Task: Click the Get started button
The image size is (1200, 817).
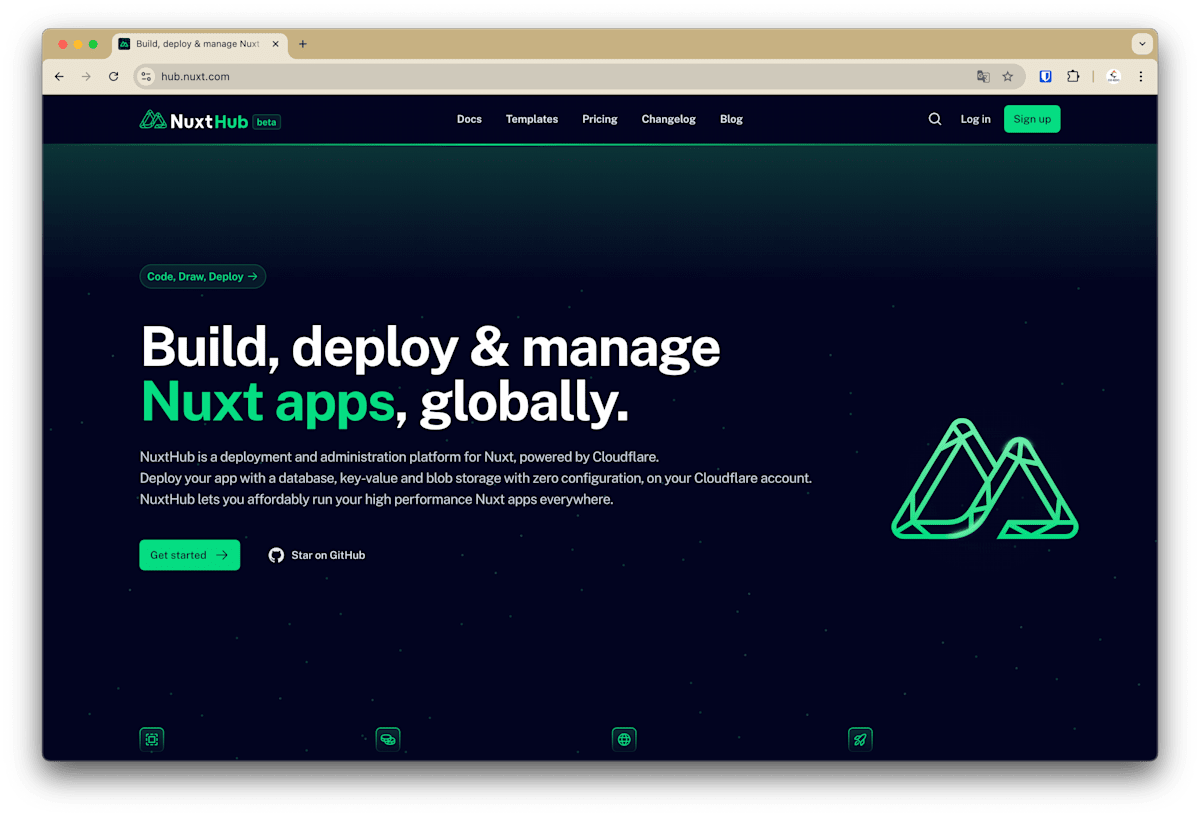Action: point(189,555)
